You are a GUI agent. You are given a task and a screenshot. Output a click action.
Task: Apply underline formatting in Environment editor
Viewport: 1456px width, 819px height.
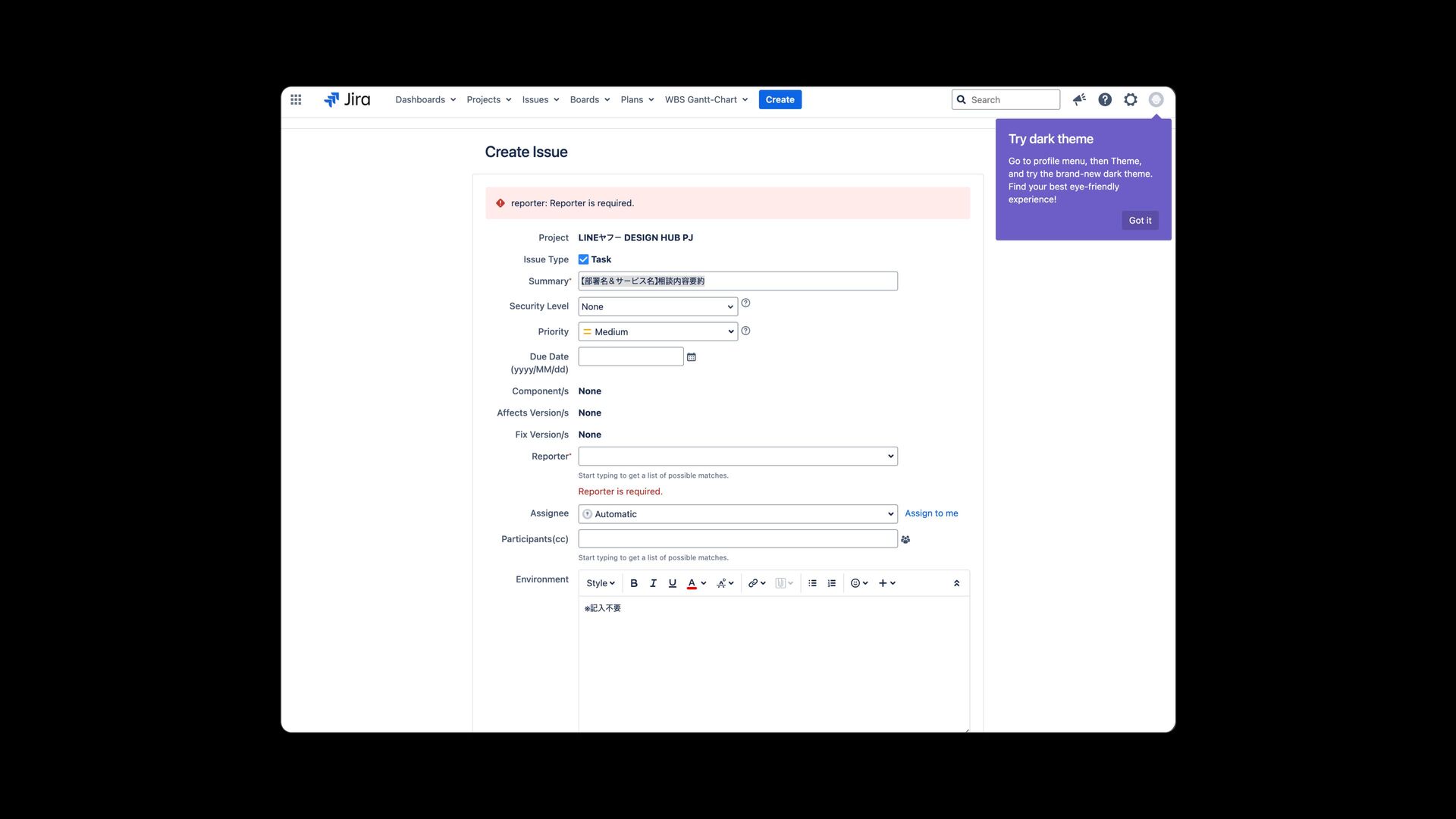[x=672, y=583]
